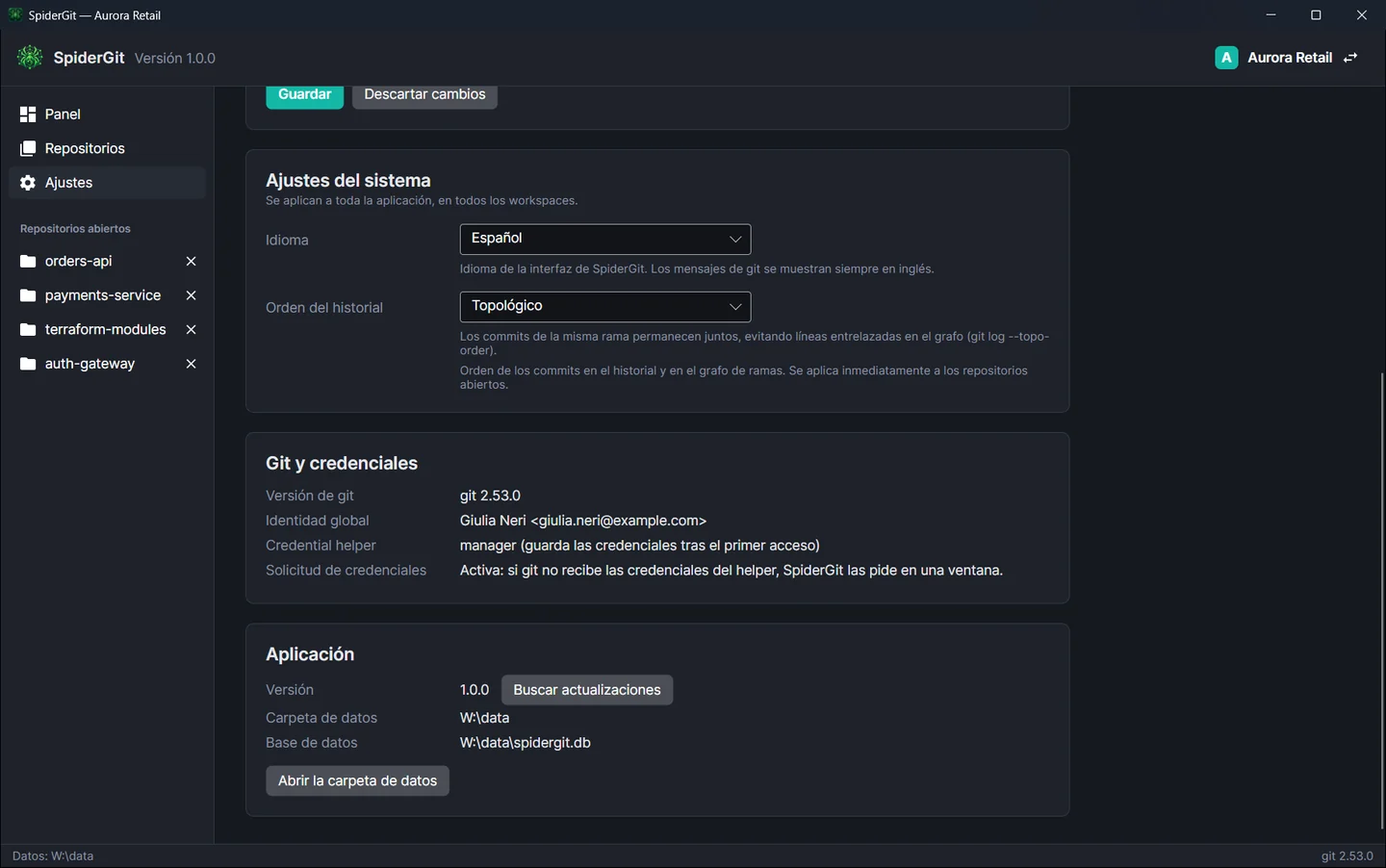Click the Versión 1.0.0 header label
The width and height of the screenshot is (1386, 868).
[175, 59]
